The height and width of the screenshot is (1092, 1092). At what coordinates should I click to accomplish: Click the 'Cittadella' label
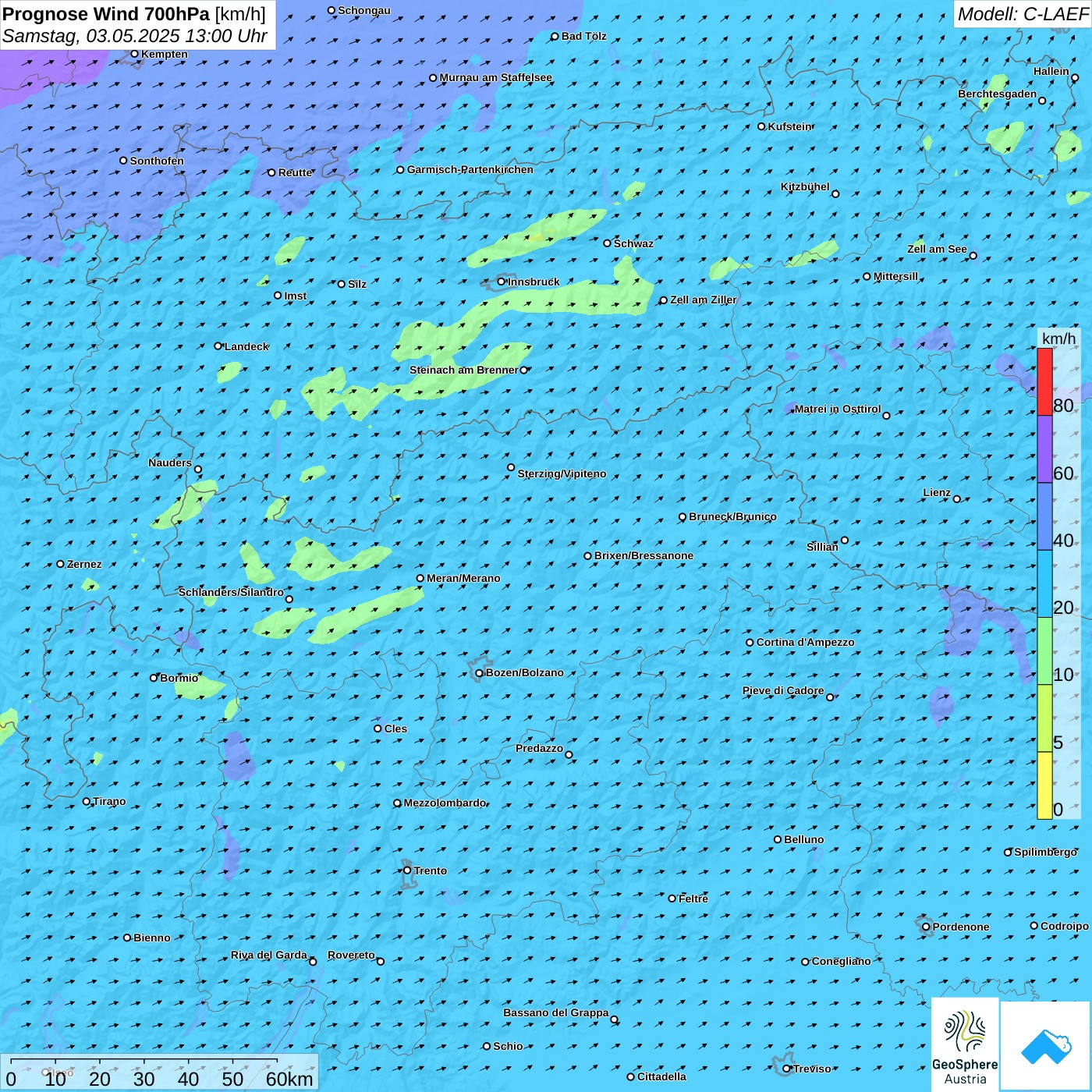(662, 1076)
